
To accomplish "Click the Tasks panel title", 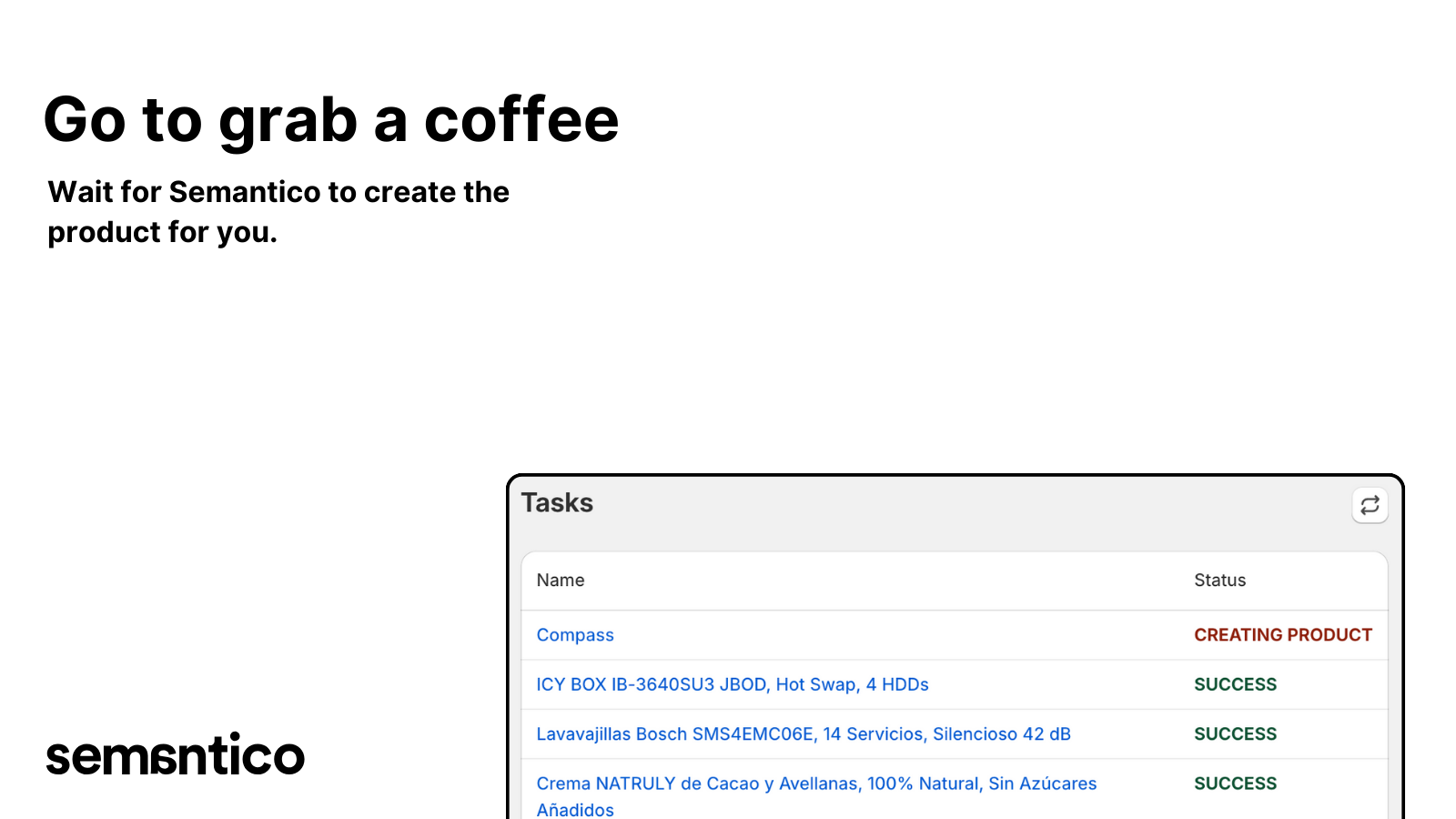I will (x=557, y=501).
